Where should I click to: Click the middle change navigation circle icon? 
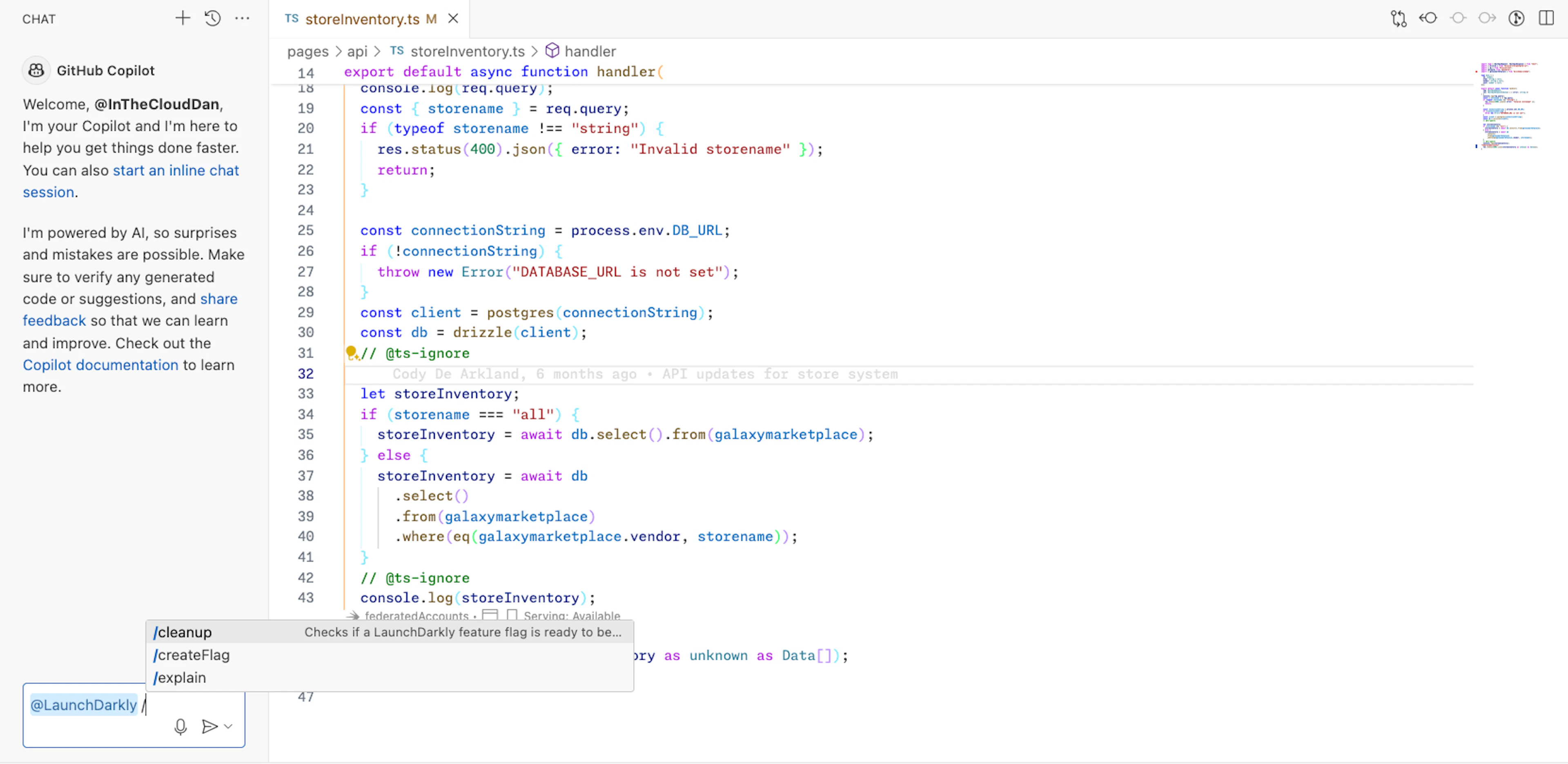[1458, 18]
